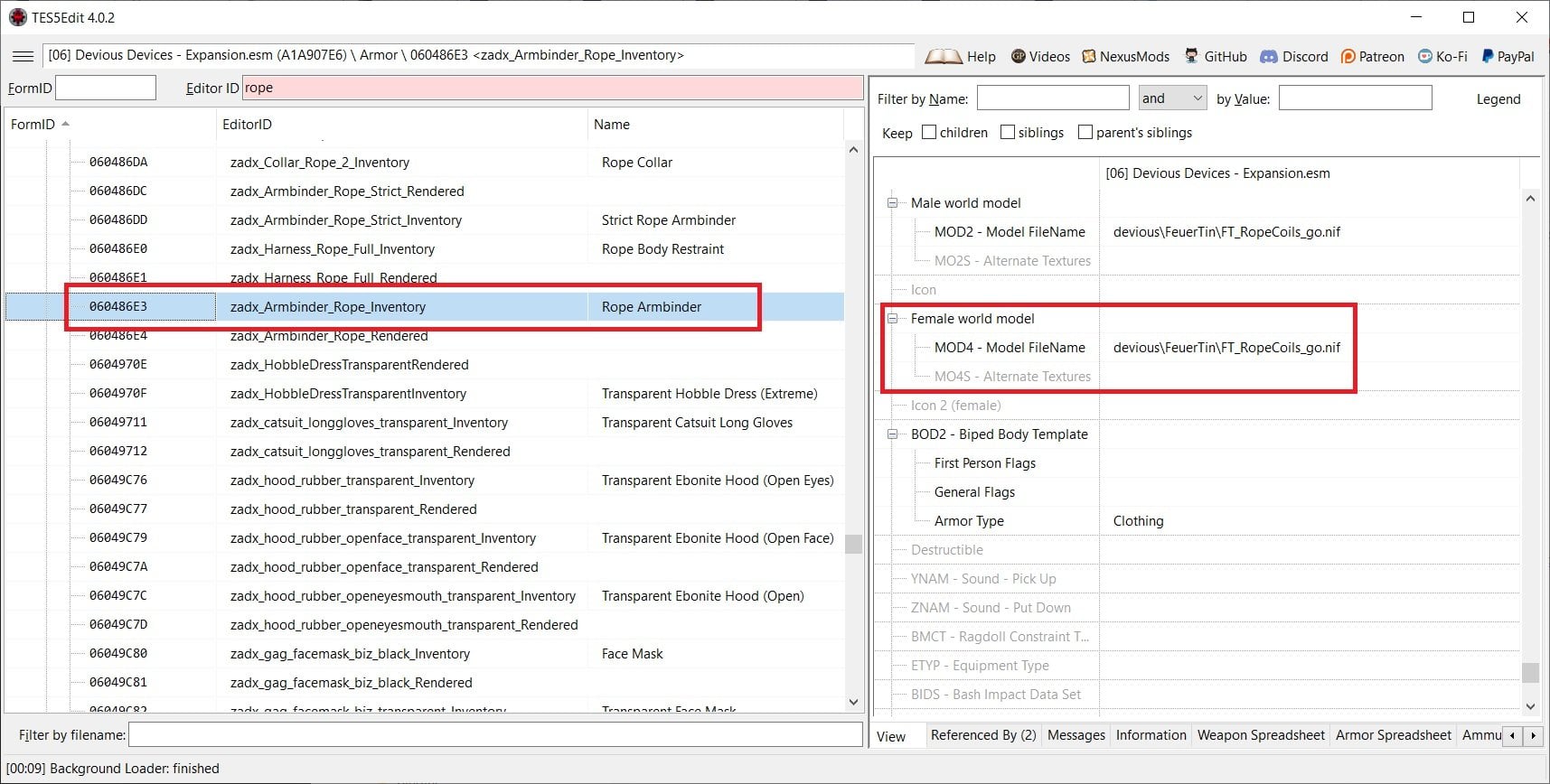Click the EditorID column header
The height and width of the screenshot is (784, 1550).
point(401,125)
